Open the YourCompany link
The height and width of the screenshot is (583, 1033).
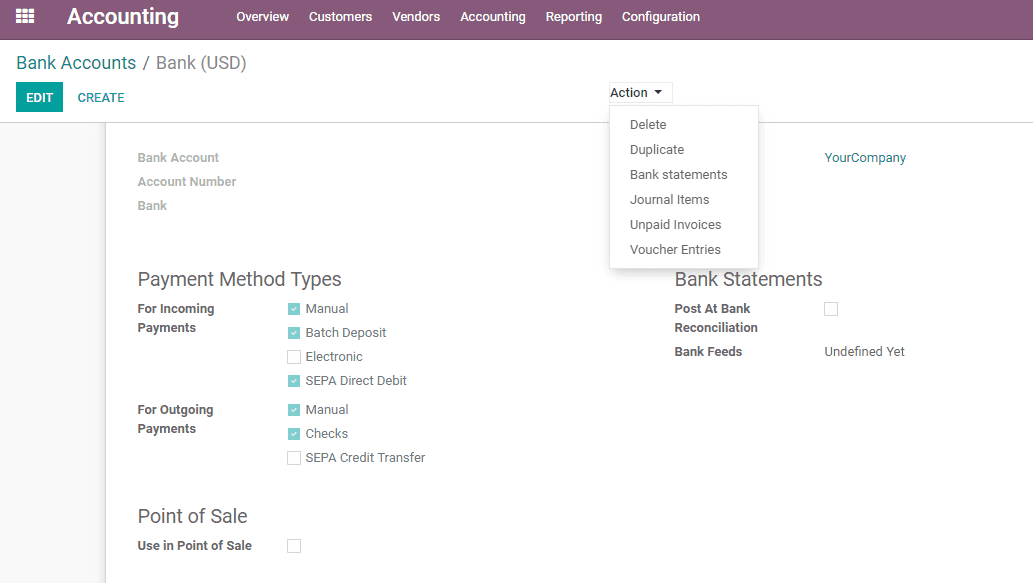865,157
